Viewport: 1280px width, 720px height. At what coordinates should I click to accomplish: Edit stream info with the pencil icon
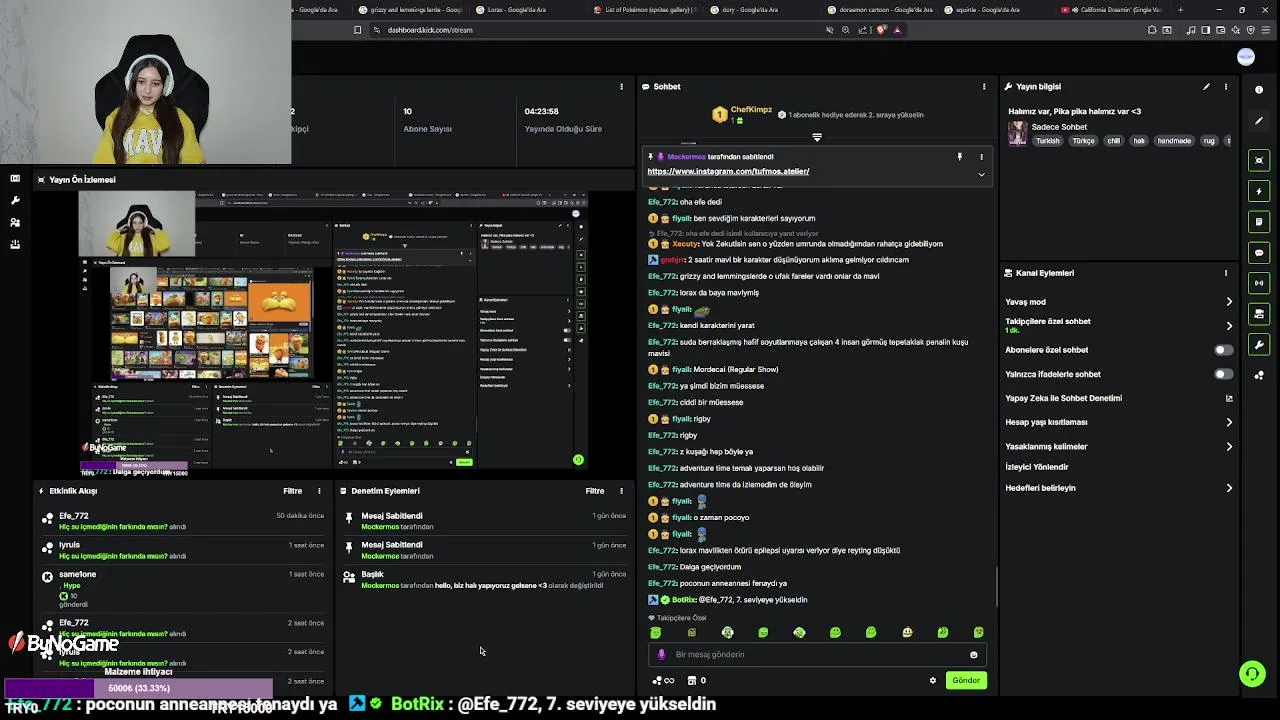point(1206,87)
